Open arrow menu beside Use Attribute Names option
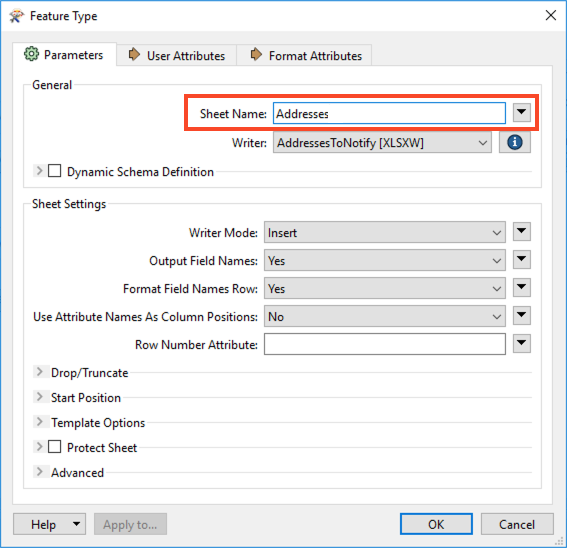 [521, 315]
